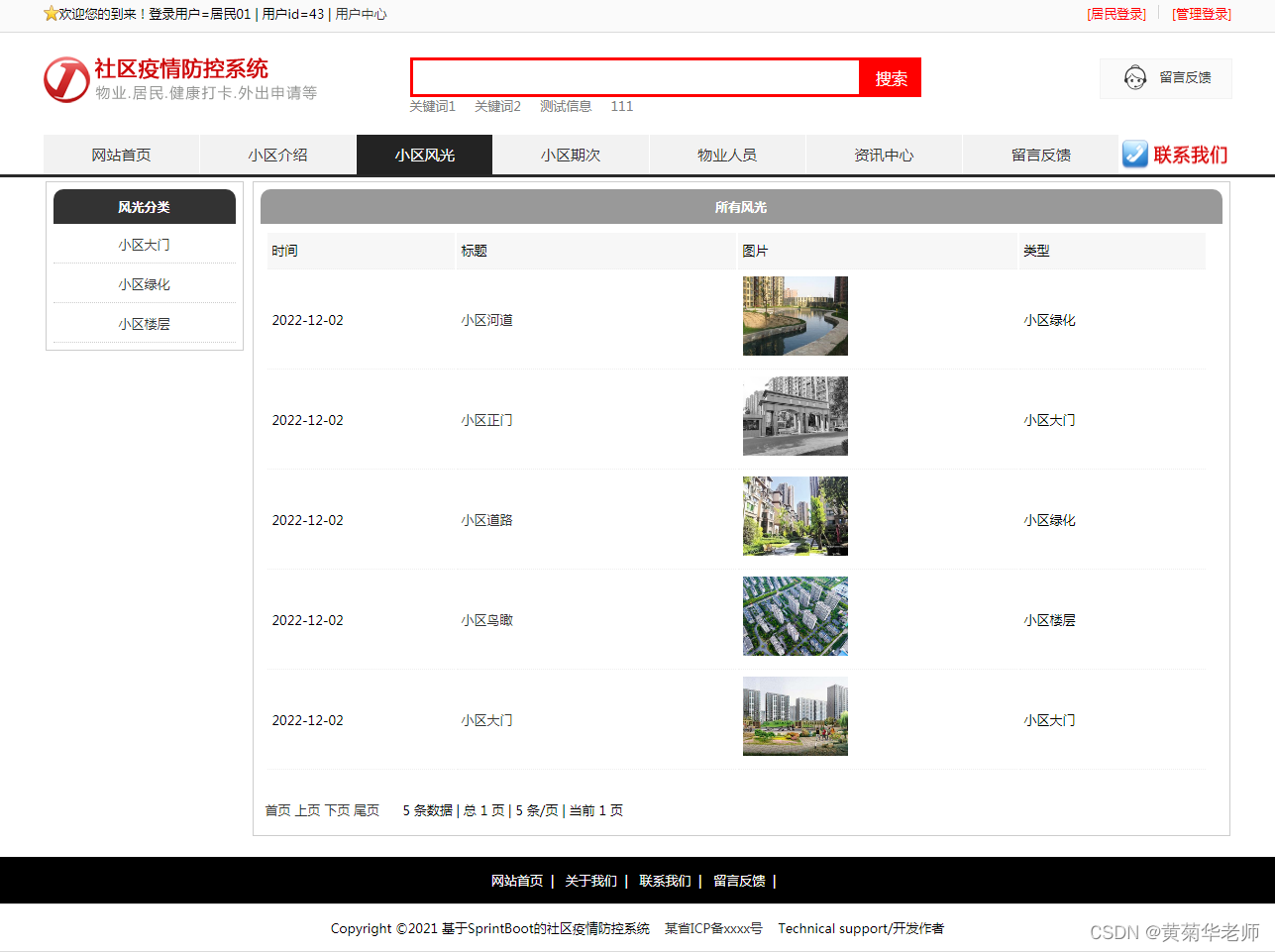Image resolution: width=1275 pixels, height=952 pixels.
Task: Click the blue checkmark contact icon
Action: (x=1135, y=154)
